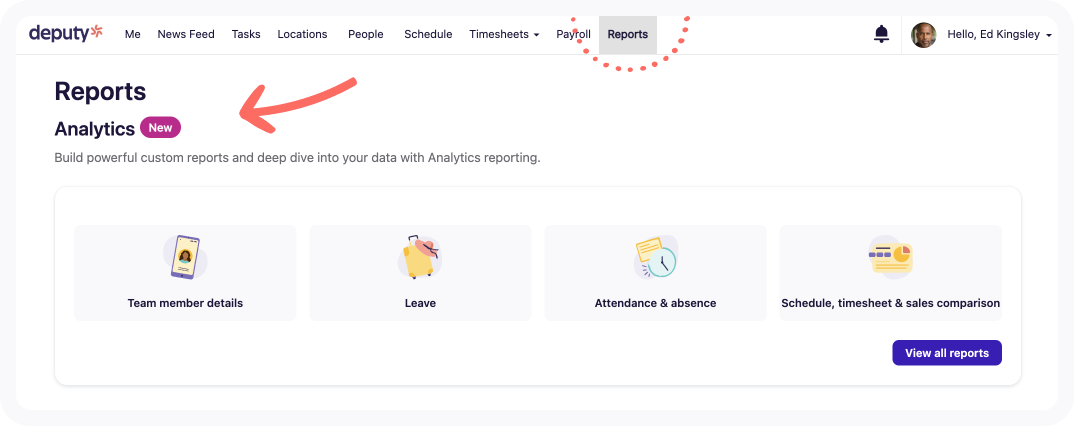The image size is (1074, 426).
Task: Click the suitcase Leave icon
Action: (420, 258)
